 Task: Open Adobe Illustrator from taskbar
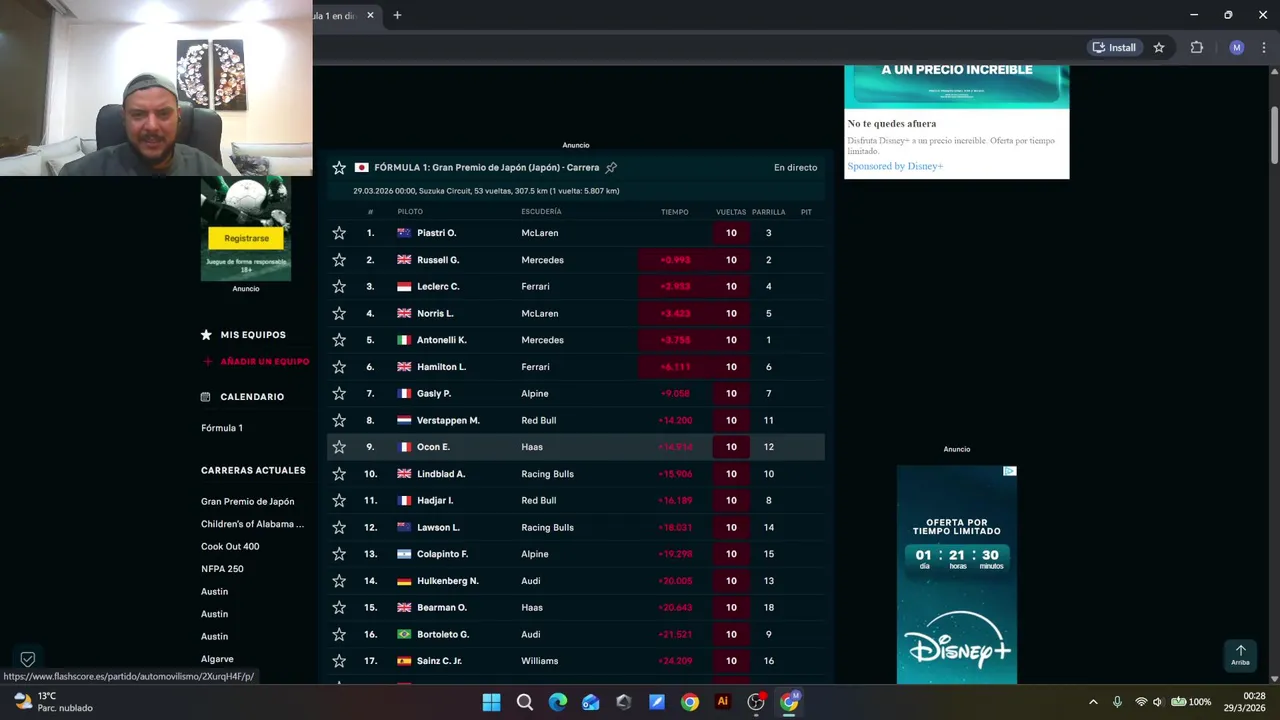(x=723, y=702)
